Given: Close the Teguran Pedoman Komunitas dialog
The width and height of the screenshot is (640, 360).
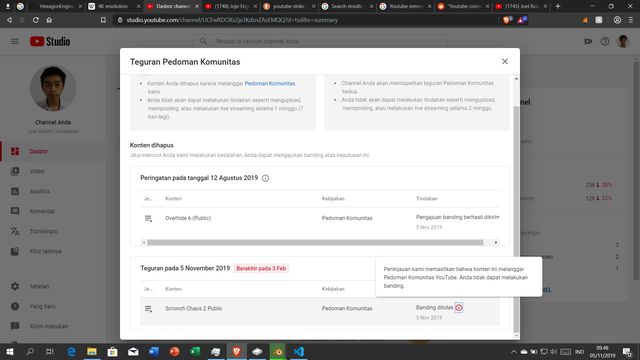Looking at the screenshot, I should [x=505, y=61].
